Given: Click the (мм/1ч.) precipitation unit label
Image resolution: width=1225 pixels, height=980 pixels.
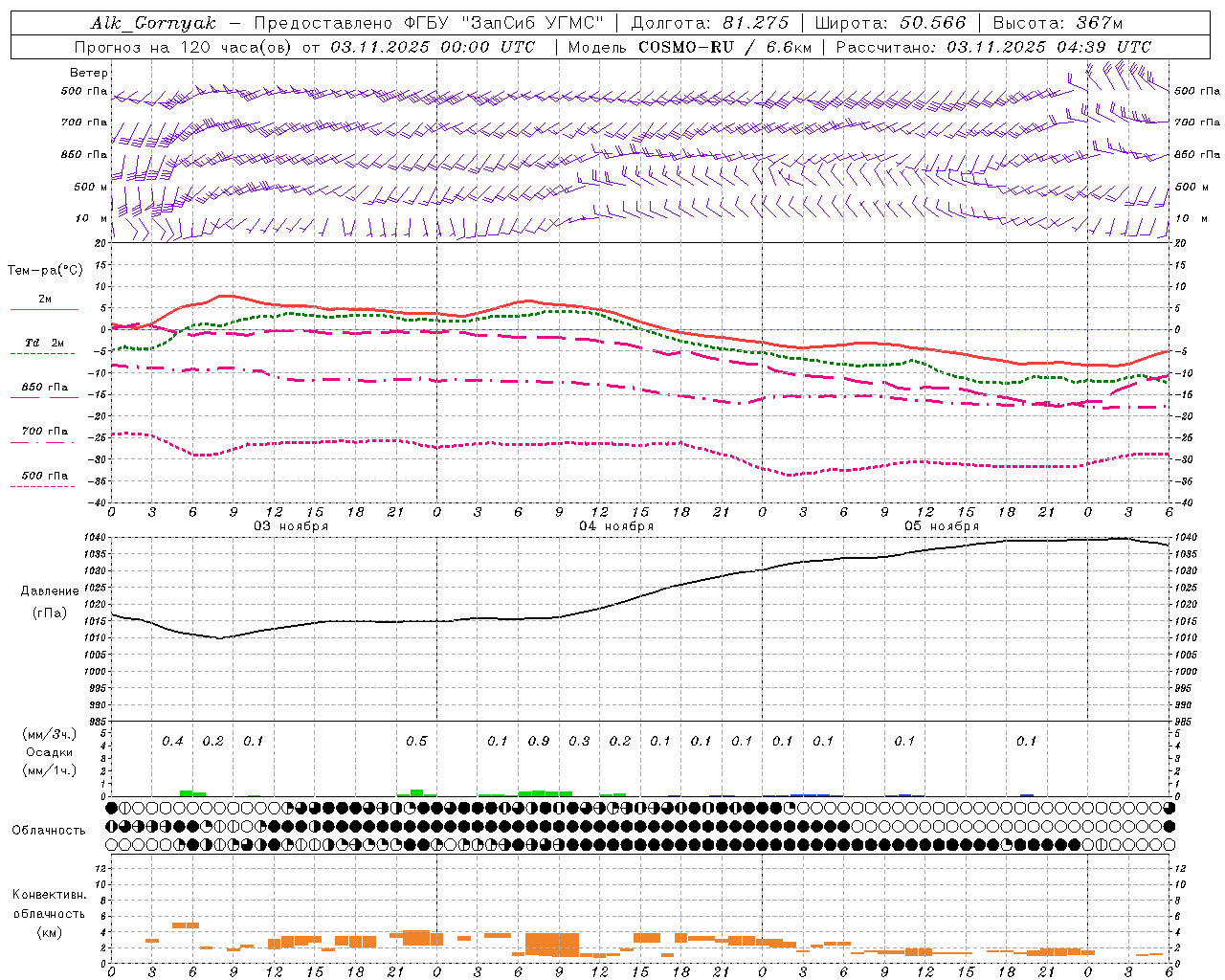Looking at the screenshot, I should 50,770.
